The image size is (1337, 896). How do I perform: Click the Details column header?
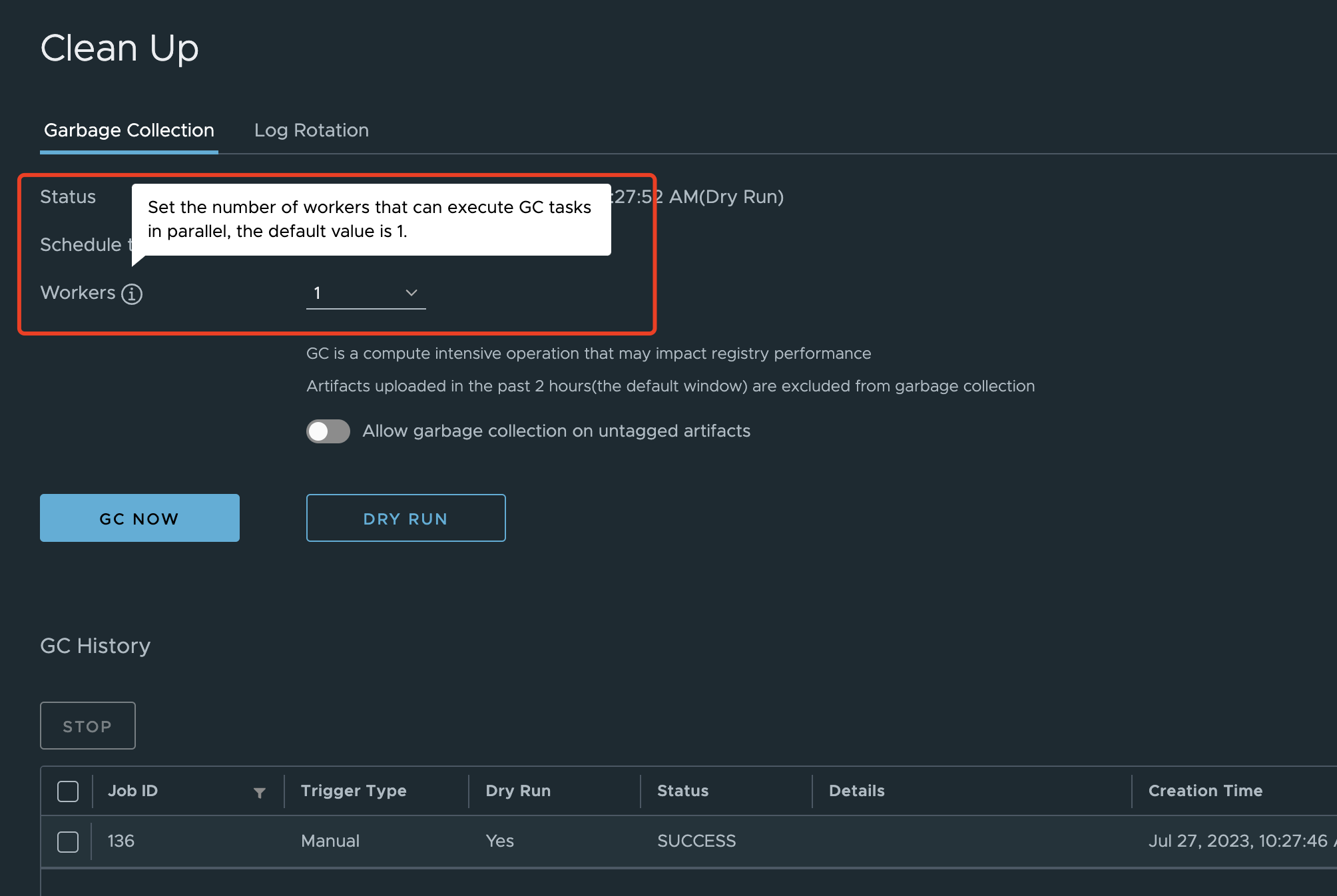pos(857,791)
